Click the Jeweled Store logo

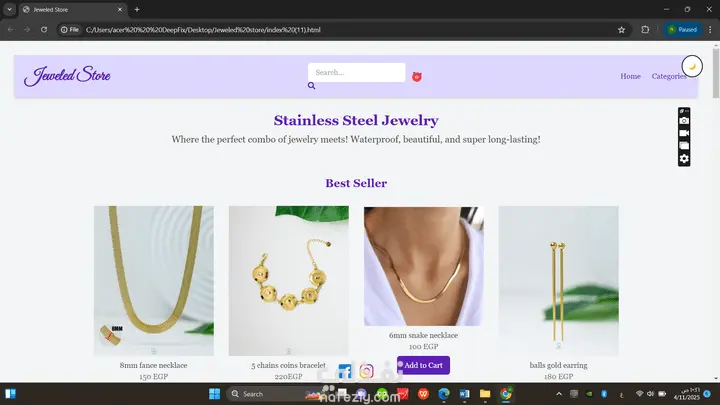coord(67,76)
